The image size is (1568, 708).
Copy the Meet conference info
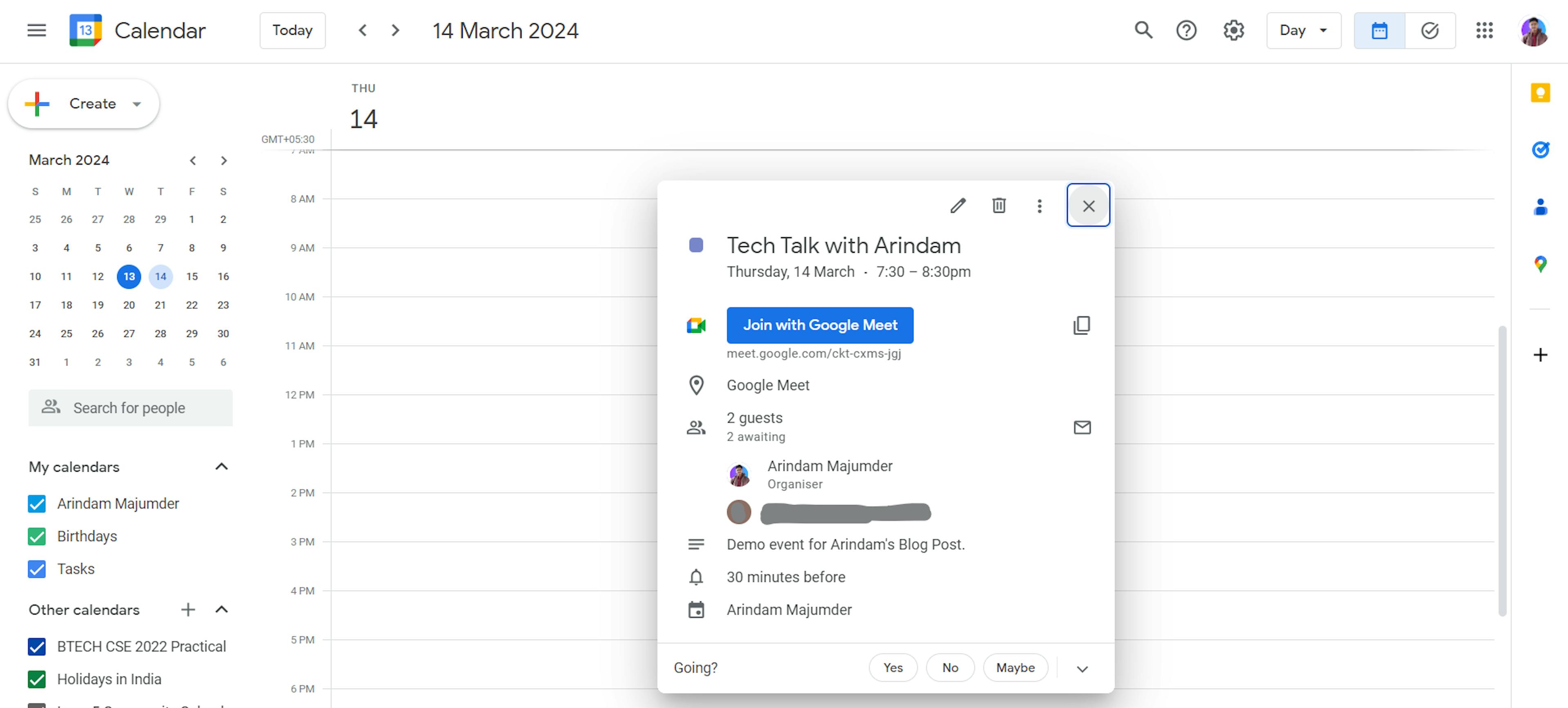(x=1082, y=325)
